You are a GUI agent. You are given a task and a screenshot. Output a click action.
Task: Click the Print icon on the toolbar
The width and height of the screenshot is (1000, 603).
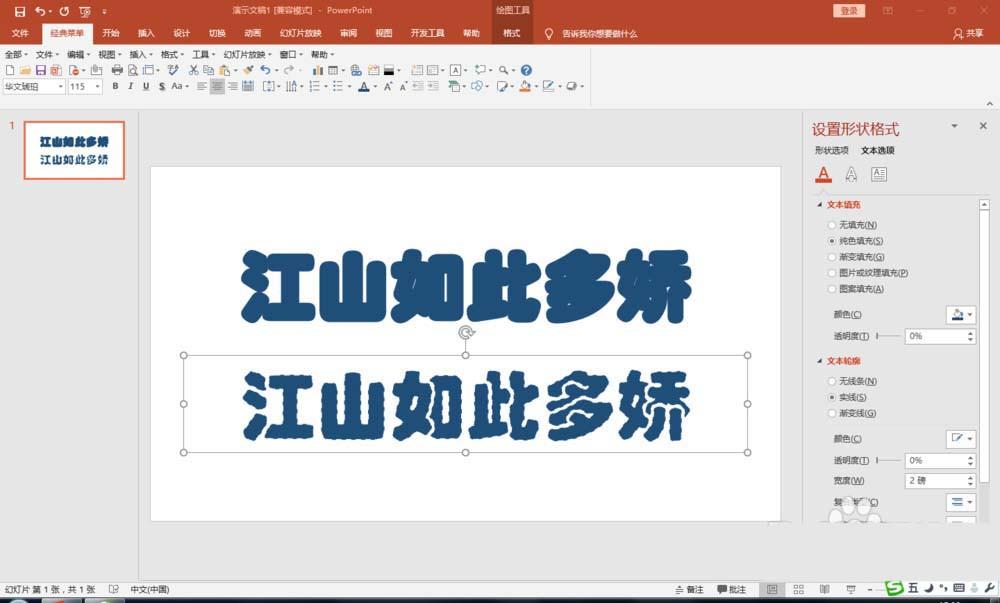(x=117, y=70)
